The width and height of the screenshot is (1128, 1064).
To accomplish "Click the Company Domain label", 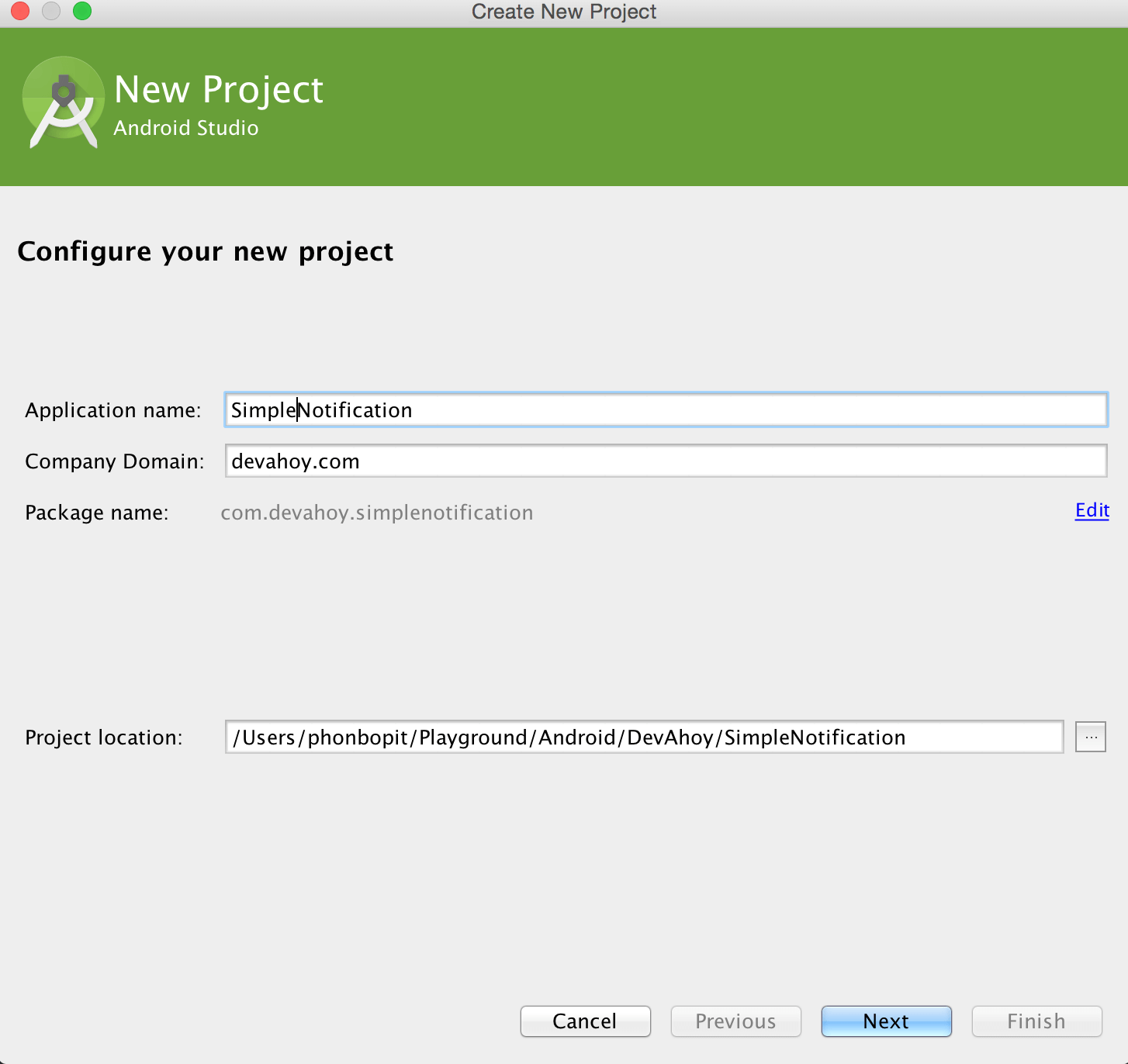I will point(115,461).
